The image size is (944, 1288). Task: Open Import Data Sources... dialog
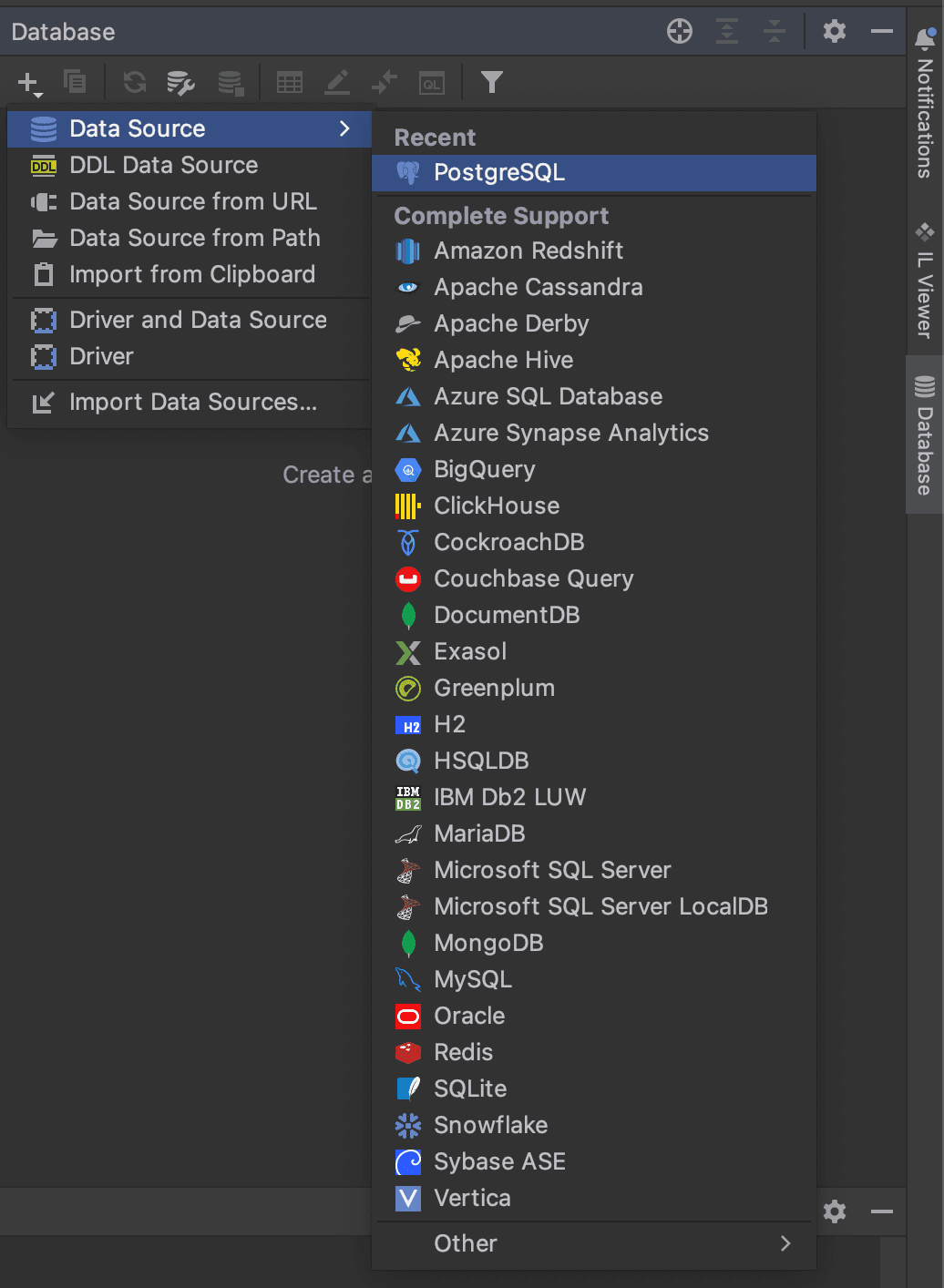(190, 402)
